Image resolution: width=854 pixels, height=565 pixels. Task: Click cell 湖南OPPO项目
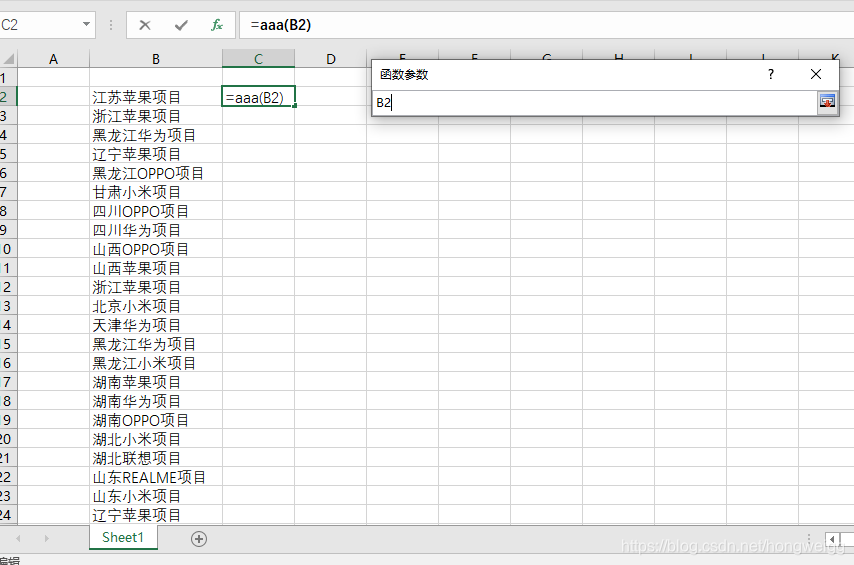pyautogui.click(x=156, y=420)
